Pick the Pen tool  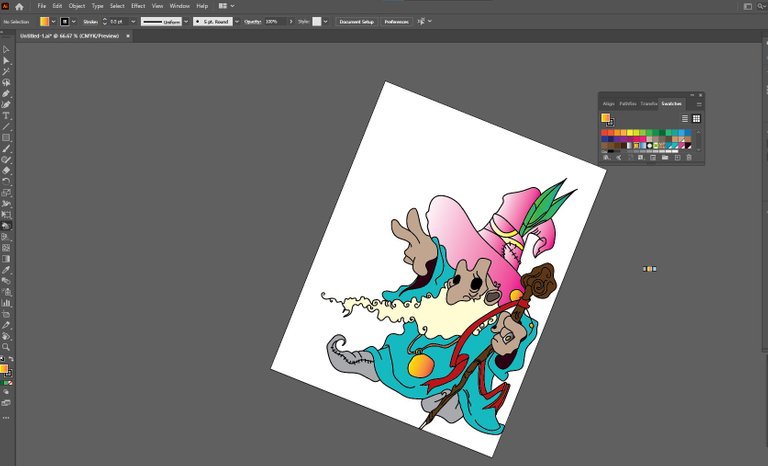[x=6, y=94]
